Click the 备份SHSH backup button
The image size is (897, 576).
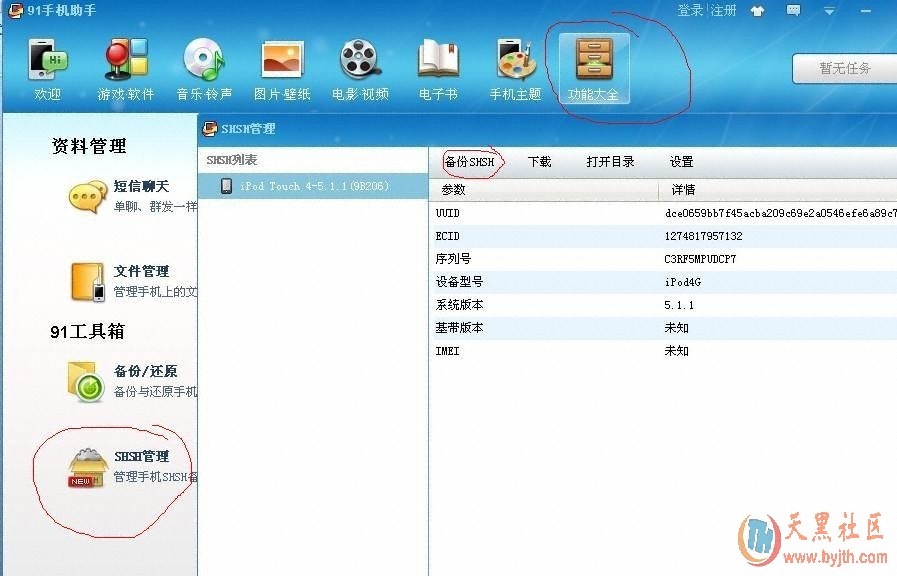[470, 162]
